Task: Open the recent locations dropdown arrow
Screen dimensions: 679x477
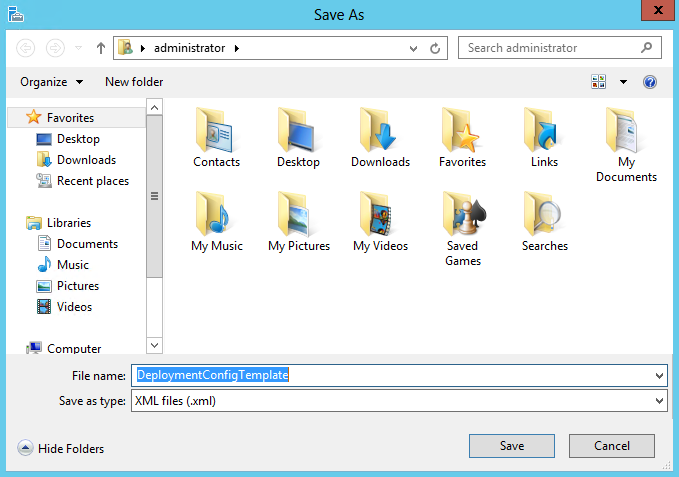Action: coord(78,48)
